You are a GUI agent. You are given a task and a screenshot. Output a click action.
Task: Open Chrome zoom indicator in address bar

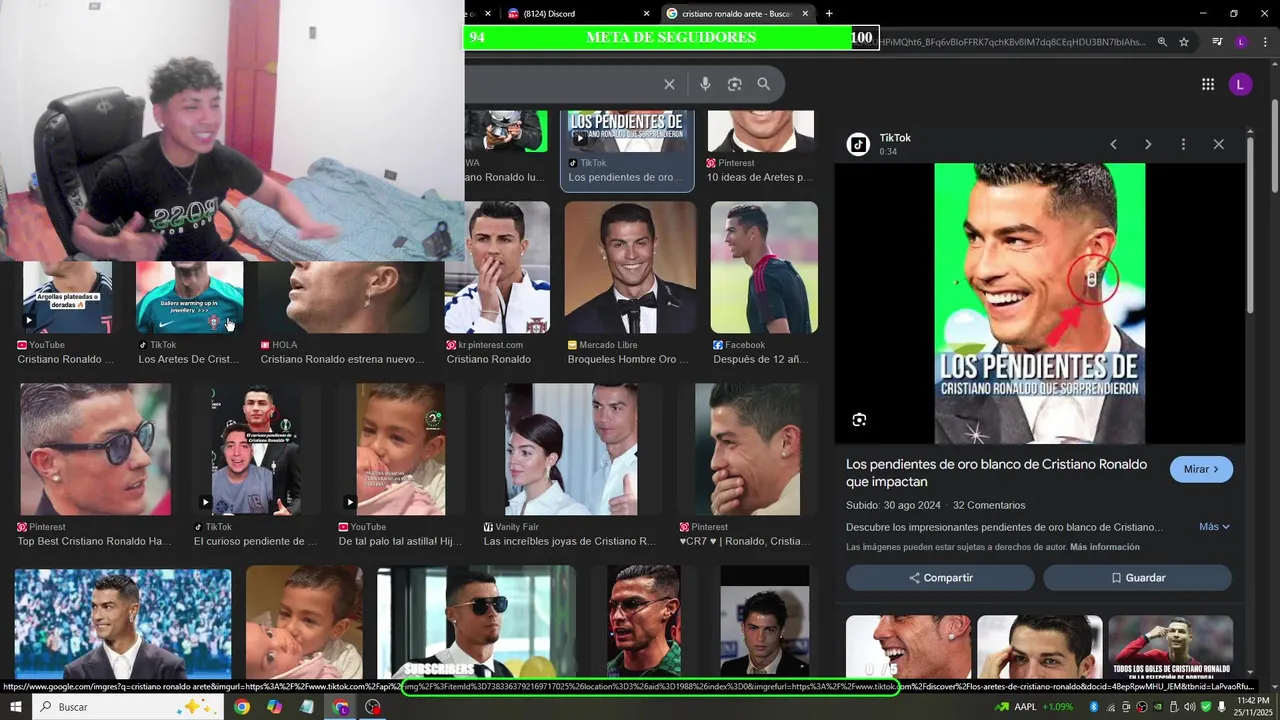point(1162,42)
